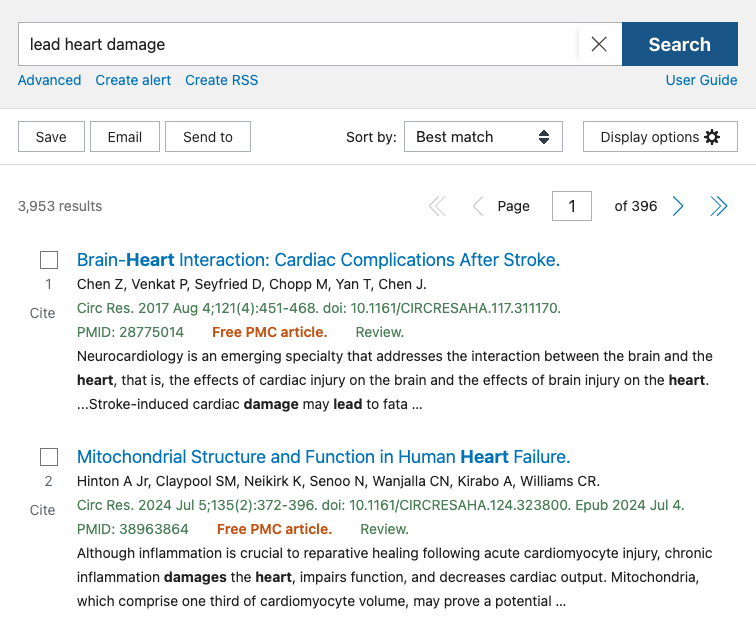Viewport: 756px width, 640px height.
Task: Click Free PMC article label for PMID 38963864
Action: [x=274, y=529]
